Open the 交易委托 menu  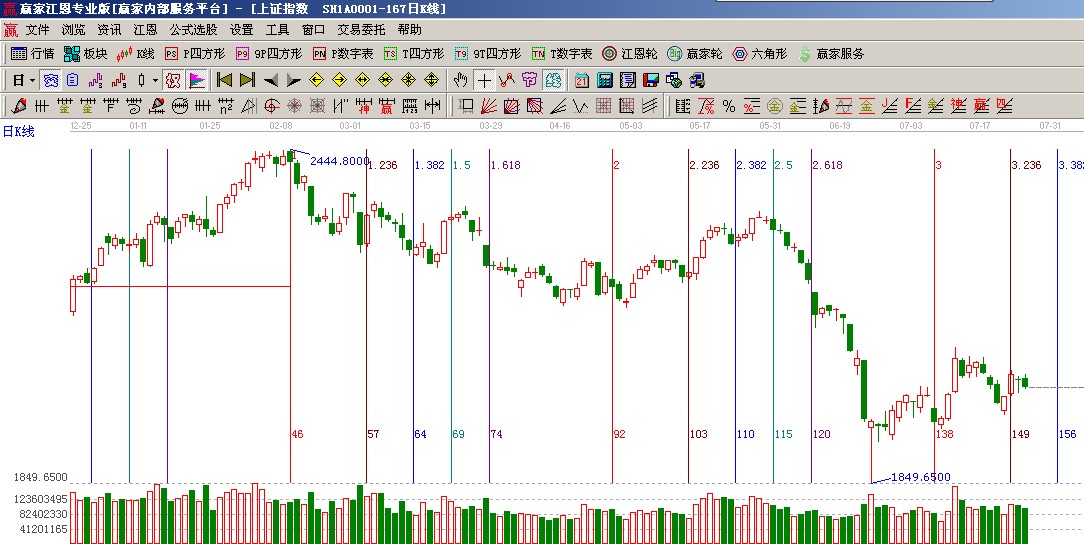pyautogui.click(x=360, y=30)
